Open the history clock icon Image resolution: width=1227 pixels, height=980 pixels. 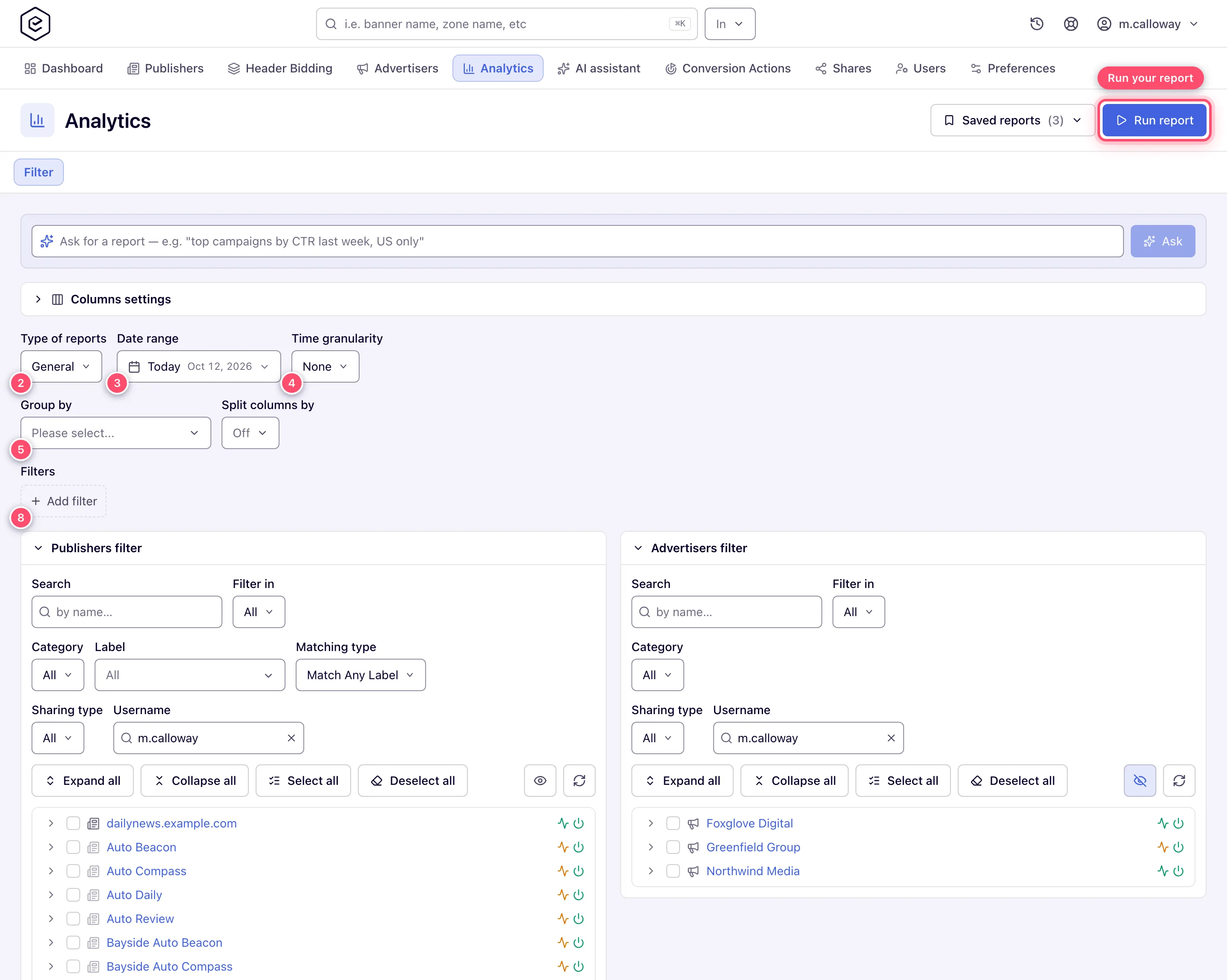(1037, 24)
